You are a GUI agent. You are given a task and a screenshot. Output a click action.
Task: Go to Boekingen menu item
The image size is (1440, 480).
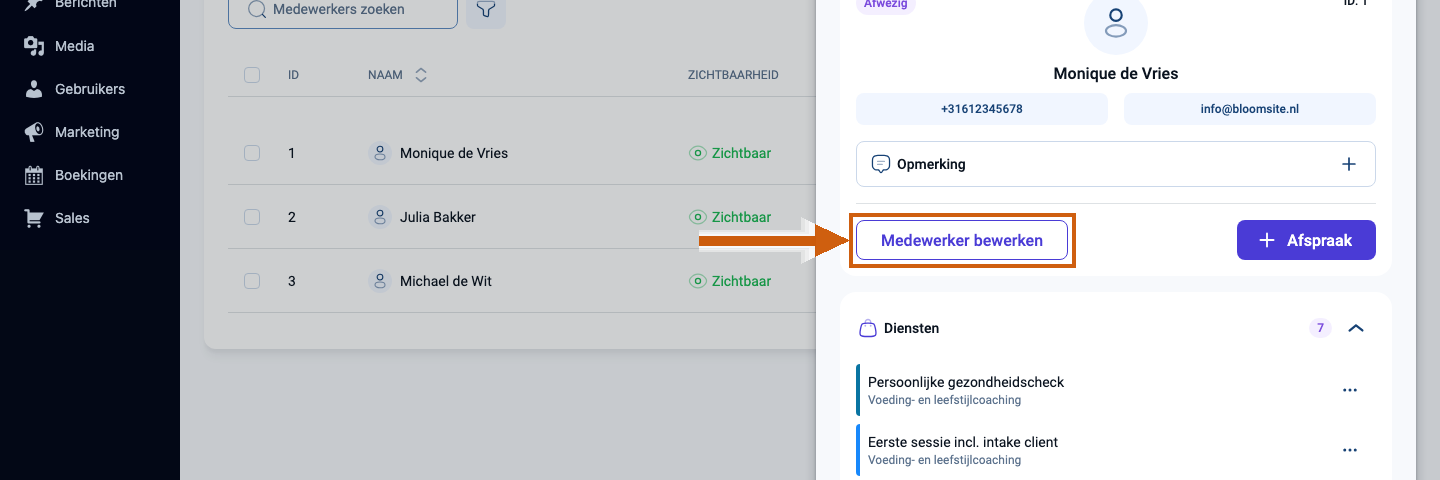tap(89, 175)
